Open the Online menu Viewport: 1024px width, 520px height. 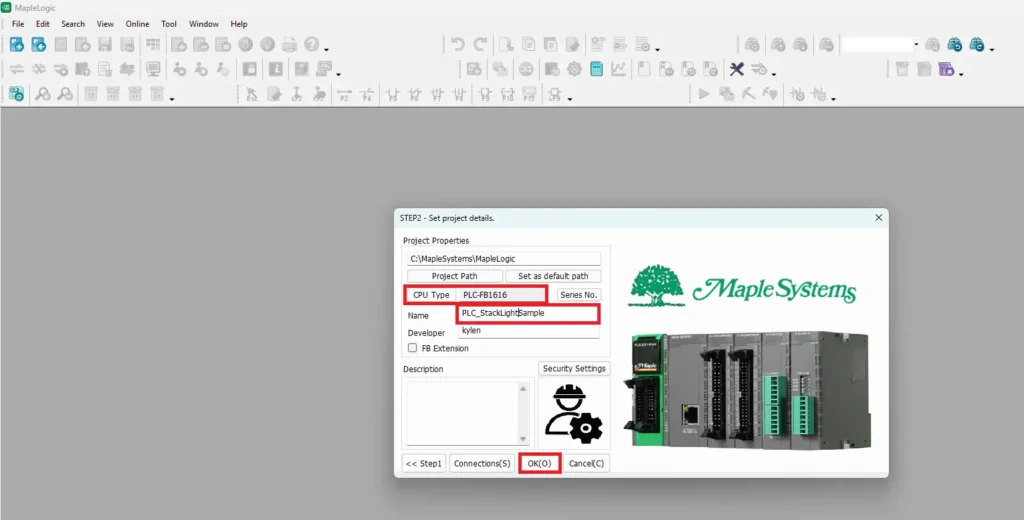coord(137,24)
